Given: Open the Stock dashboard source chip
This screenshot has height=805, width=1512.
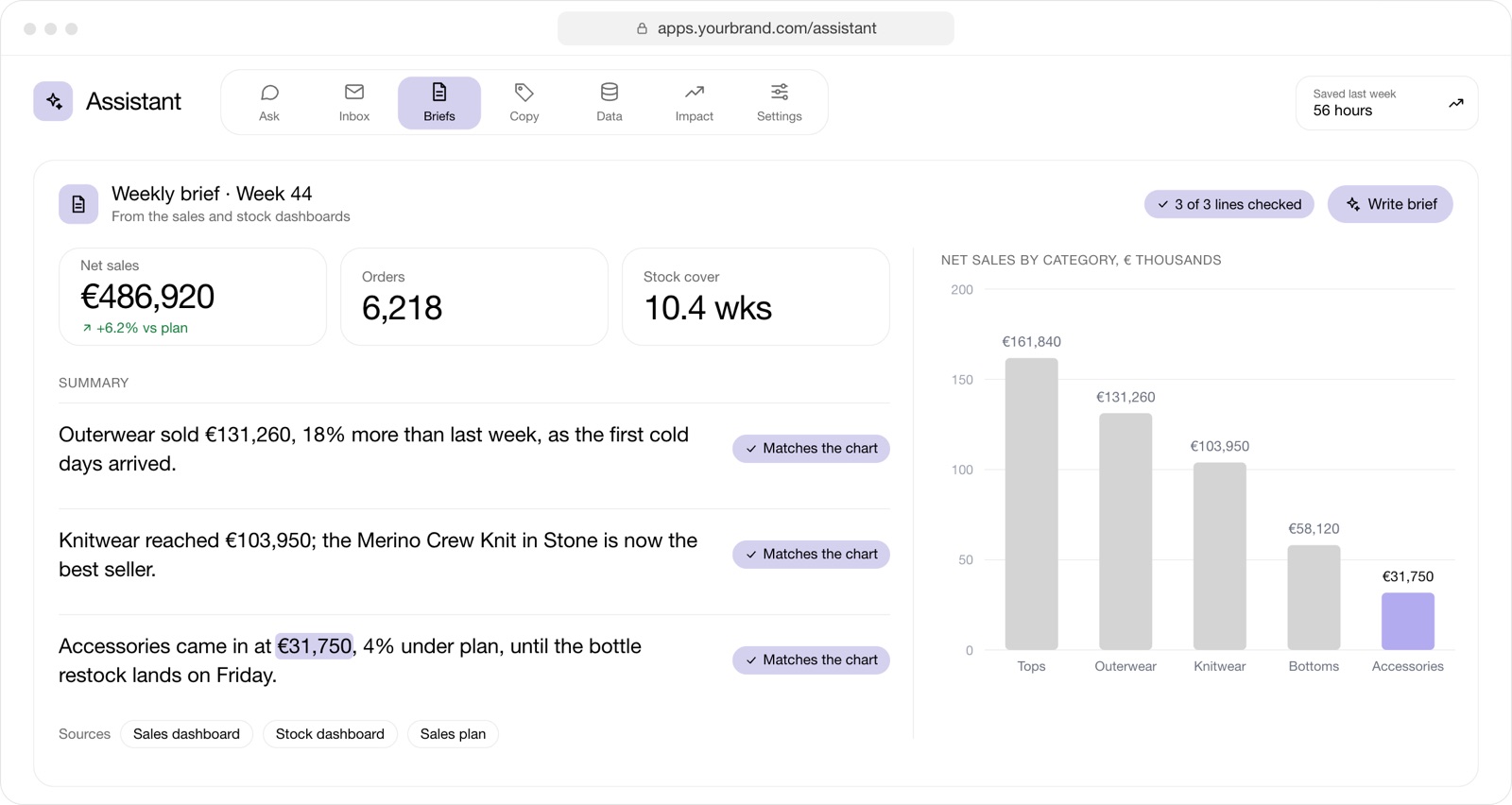Looking at the screenshot, I should pyautogui.click(x=330, y=734).
